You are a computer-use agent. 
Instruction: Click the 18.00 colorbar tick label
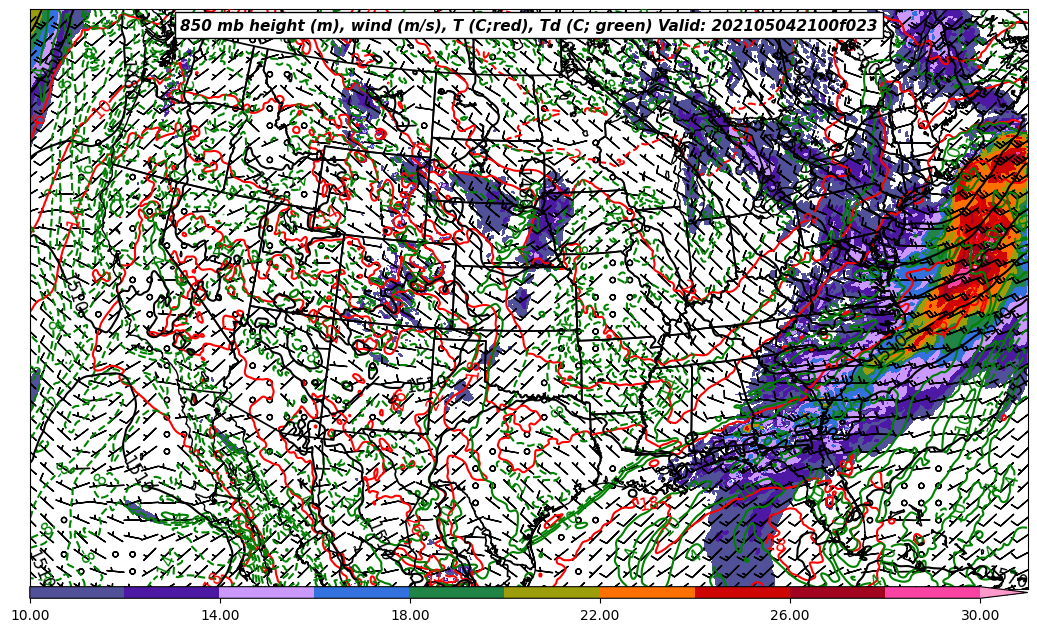[410, 615]
